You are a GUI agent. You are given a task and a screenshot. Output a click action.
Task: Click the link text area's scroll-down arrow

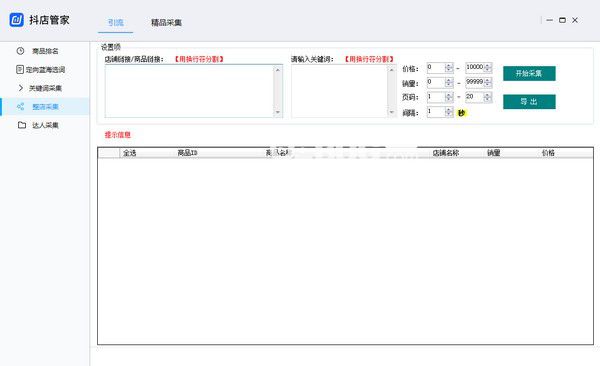coord(278,112)
